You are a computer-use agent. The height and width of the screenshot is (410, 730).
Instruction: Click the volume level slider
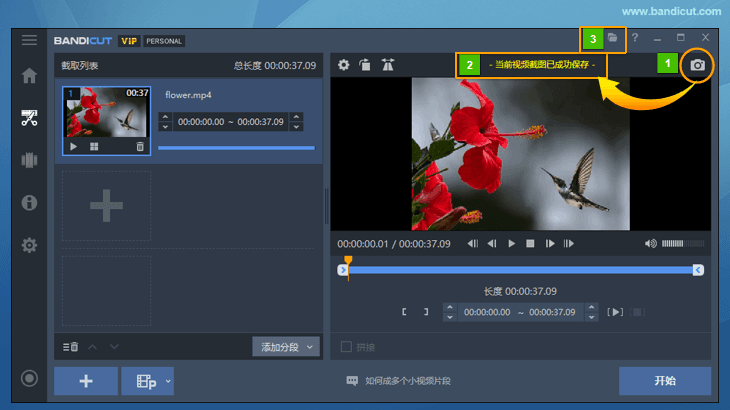(682, 243)
